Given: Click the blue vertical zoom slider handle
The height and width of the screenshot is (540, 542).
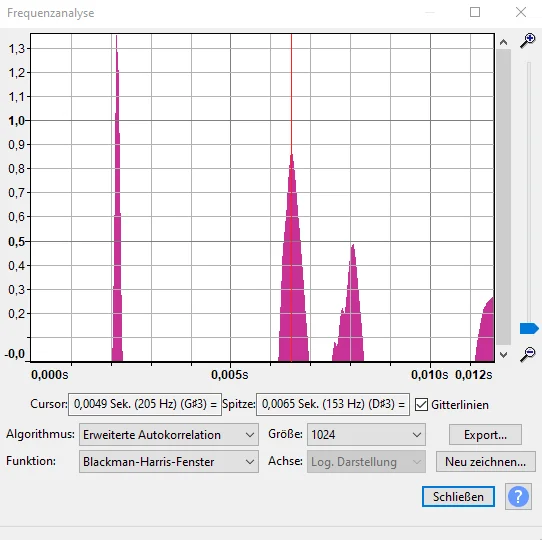Looking at the screenshot, I should pyautogui.click(x=529, y=328).
